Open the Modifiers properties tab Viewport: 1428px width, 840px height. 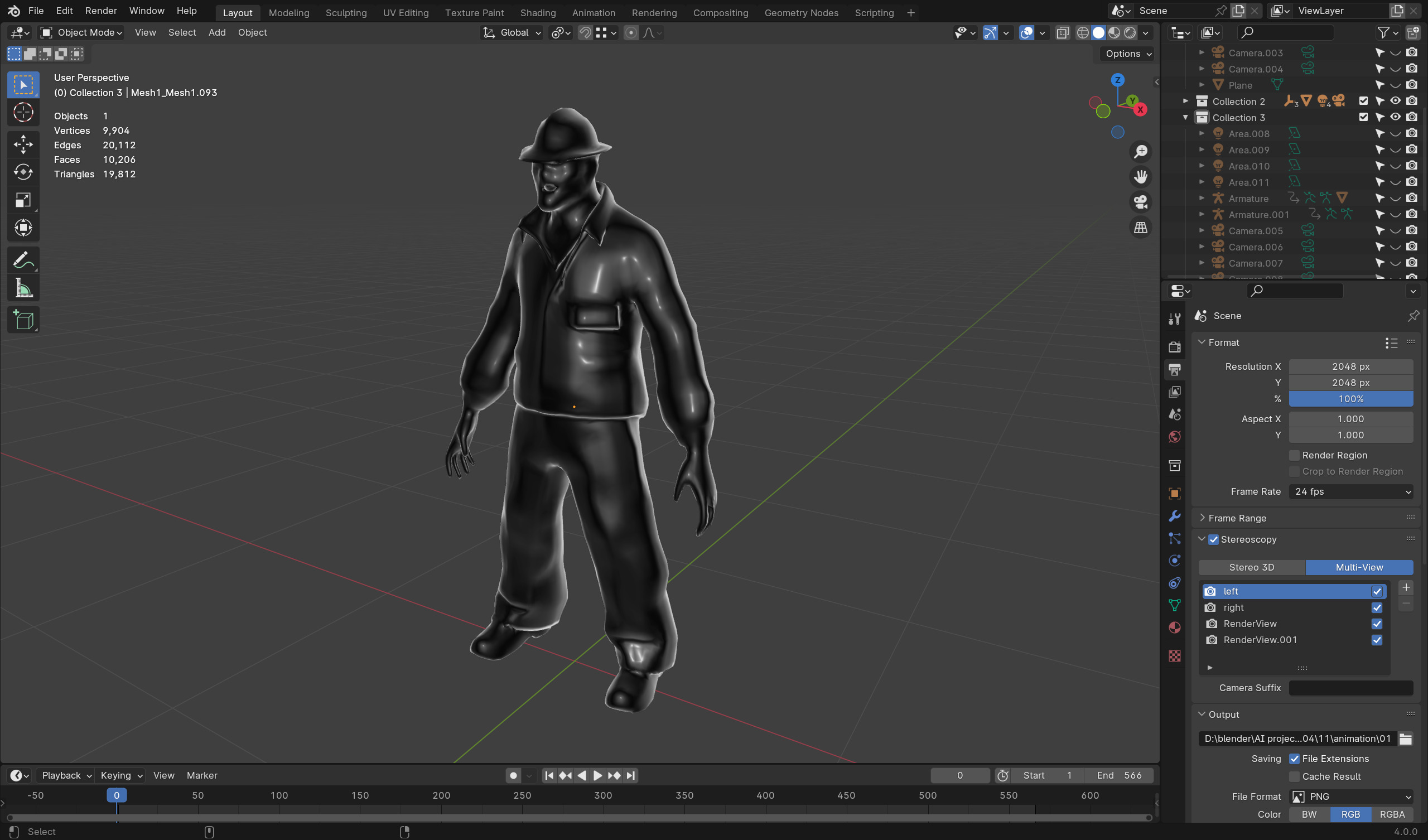tap(1175, 516)
